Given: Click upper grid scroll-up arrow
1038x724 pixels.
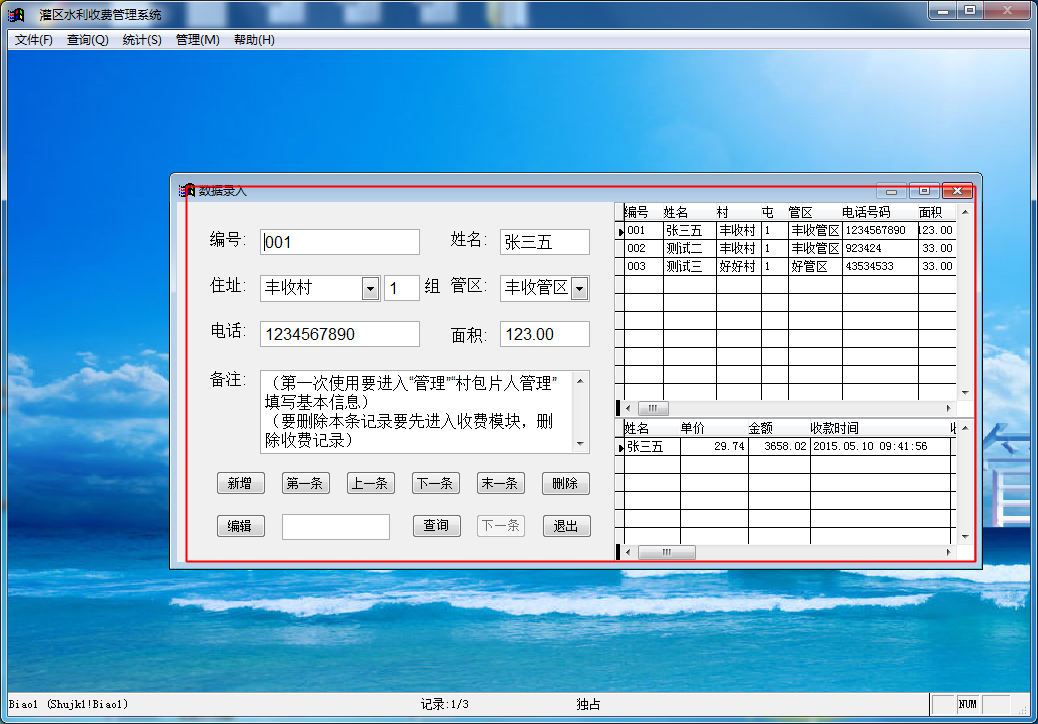Looking at the screenshot, I should point(965,212).
